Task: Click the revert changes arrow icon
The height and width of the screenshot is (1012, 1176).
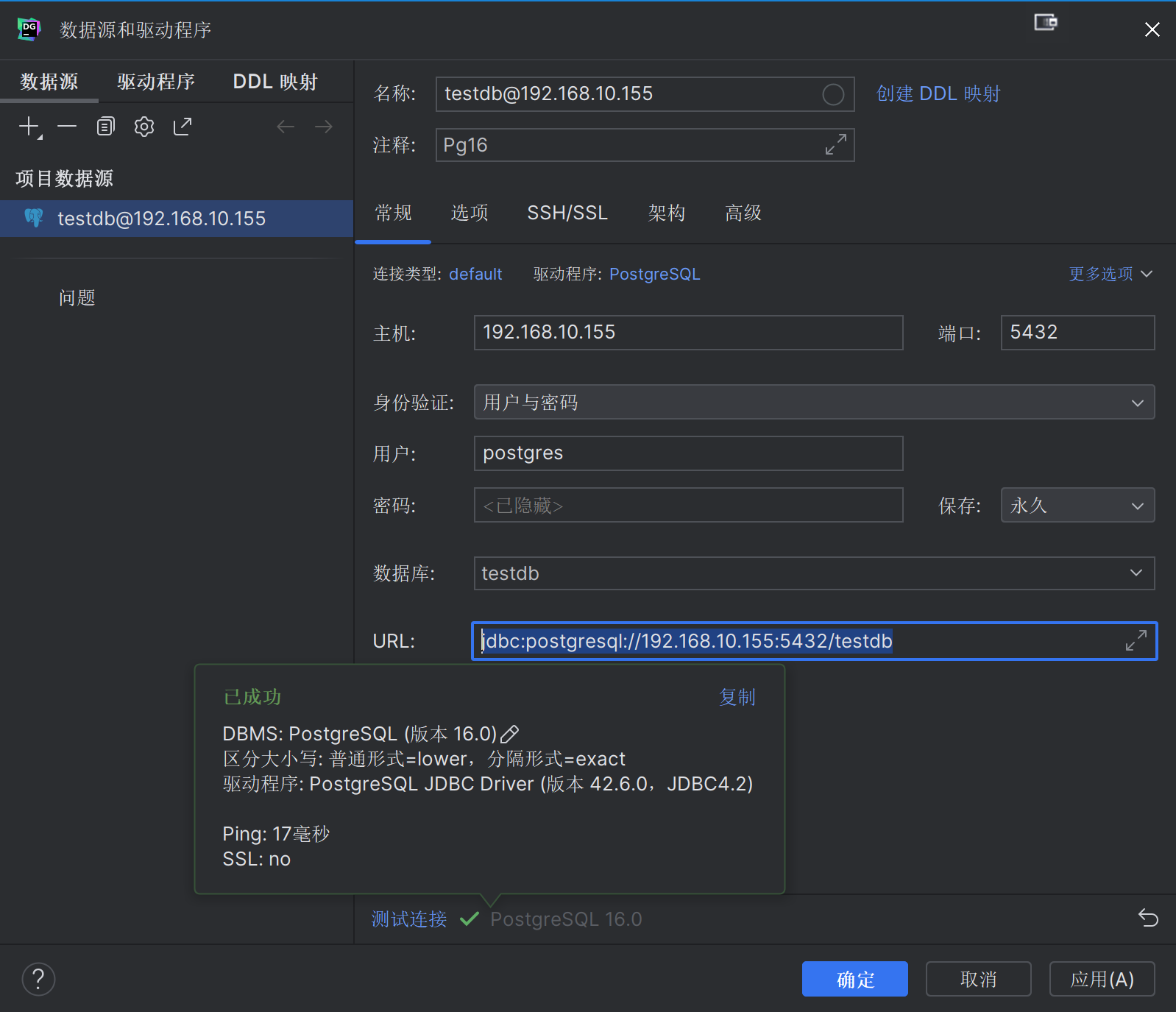Action: (1148, 918)
